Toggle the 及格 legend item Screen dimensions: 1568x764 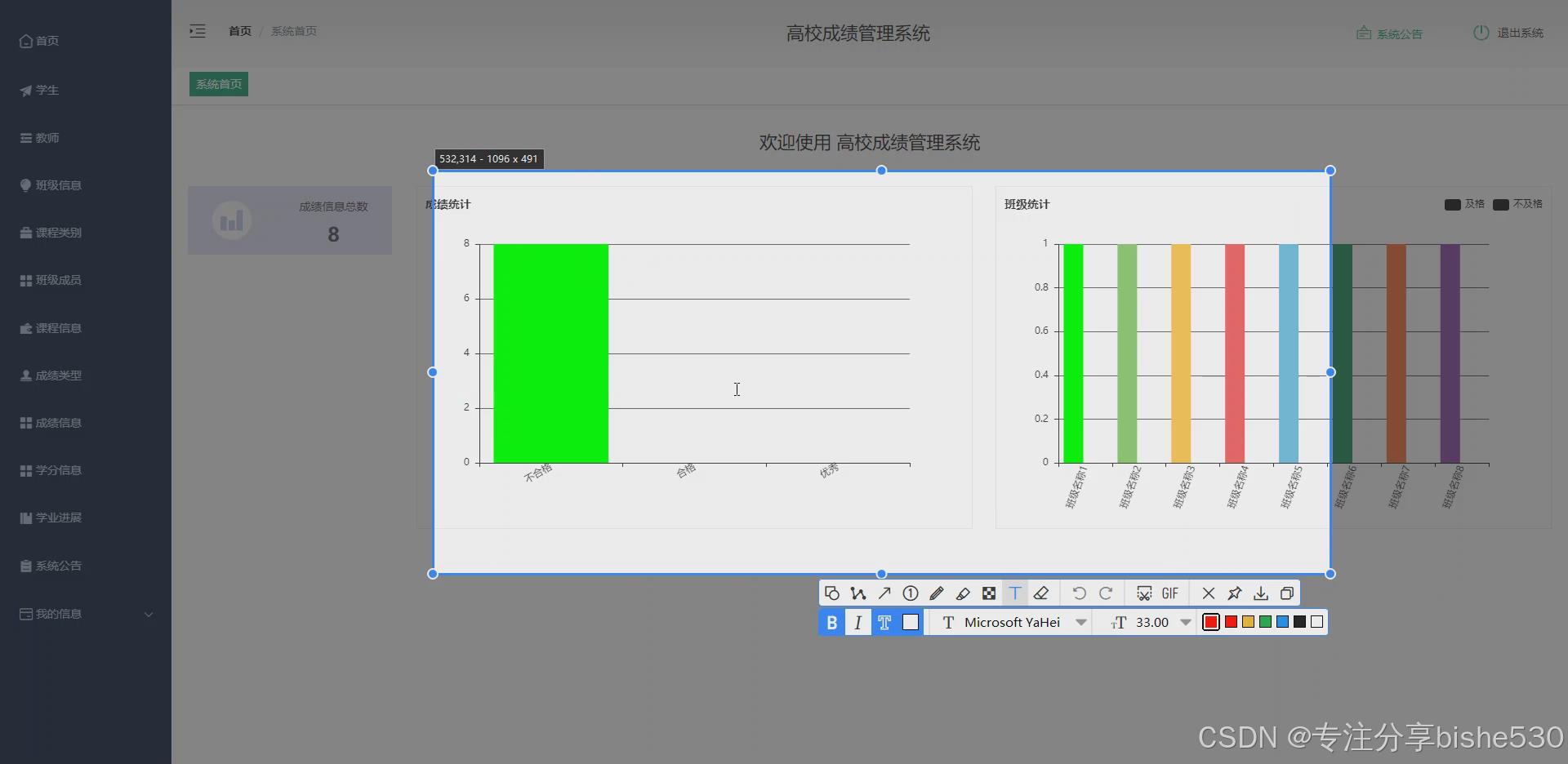[x=1464, y=204]
